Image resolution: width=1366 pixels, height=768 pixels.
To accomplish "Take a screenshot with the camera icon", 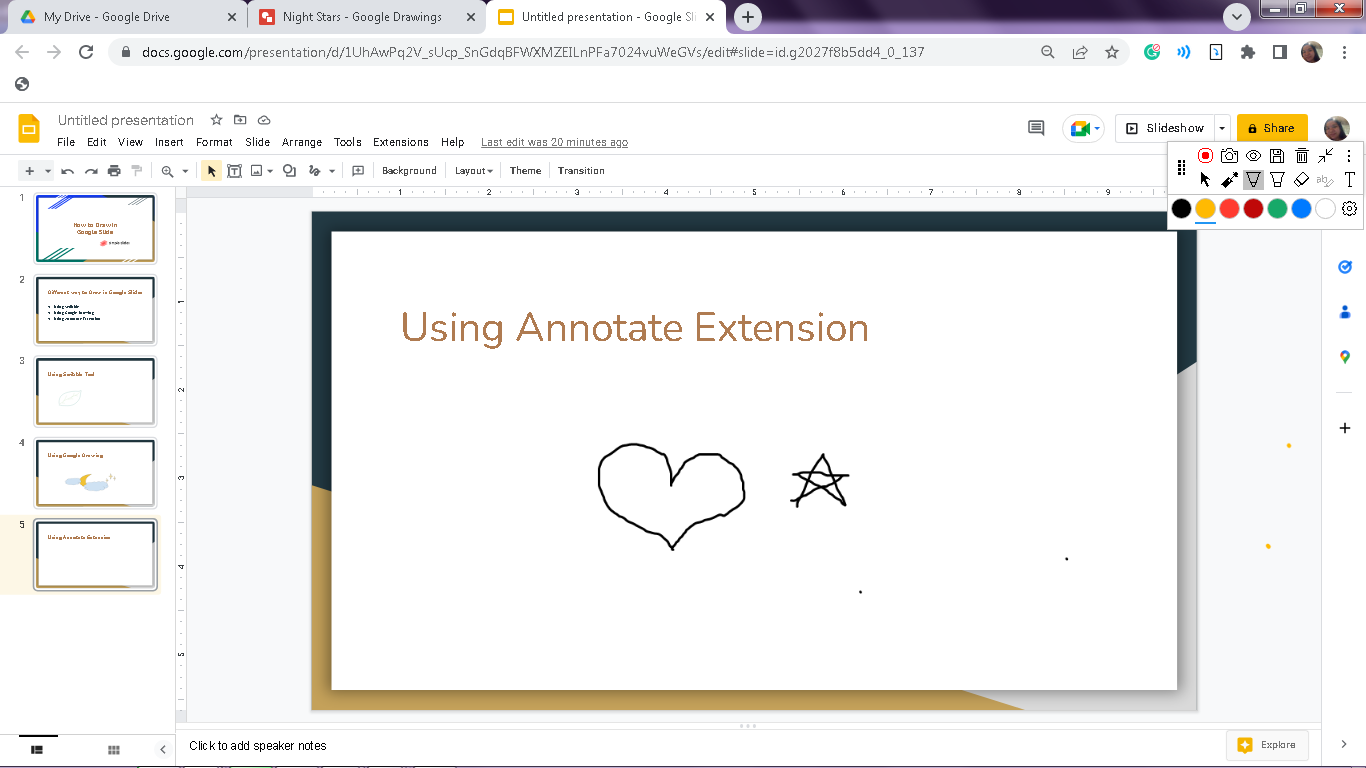I will click(1229, 156).
